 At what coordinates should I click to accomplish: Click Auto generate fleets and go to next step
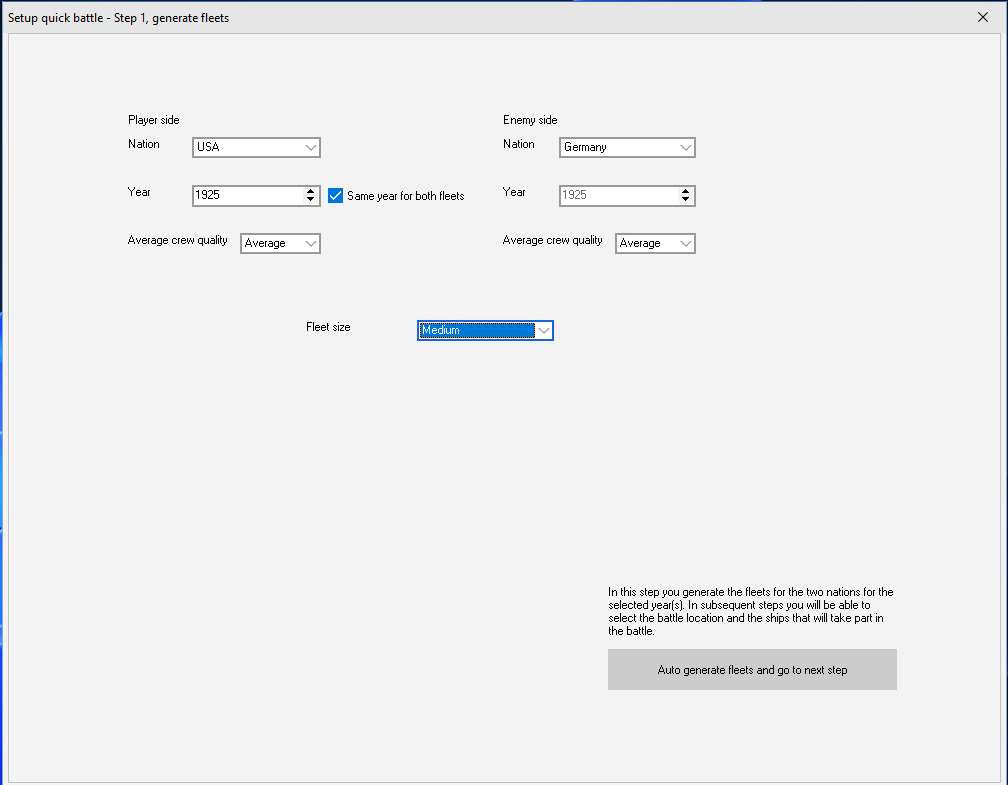(752, 669)
